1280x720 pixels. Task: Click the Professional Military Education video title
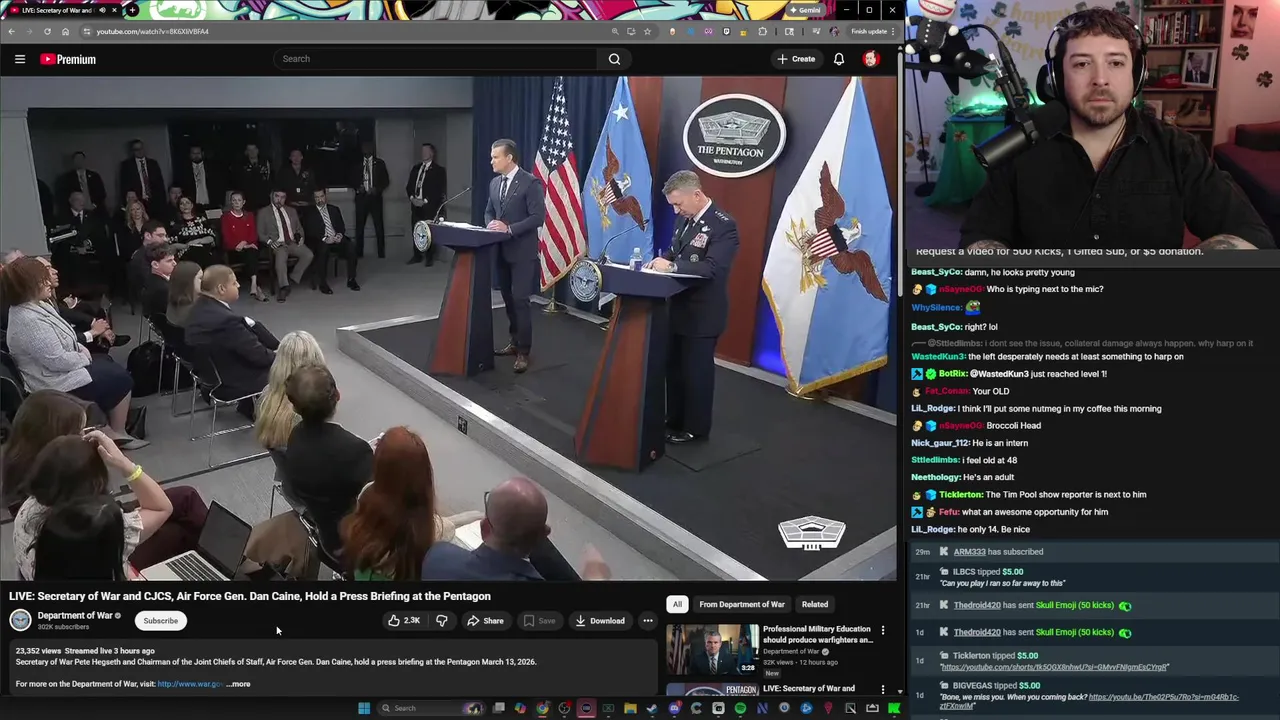click(817, 634)
